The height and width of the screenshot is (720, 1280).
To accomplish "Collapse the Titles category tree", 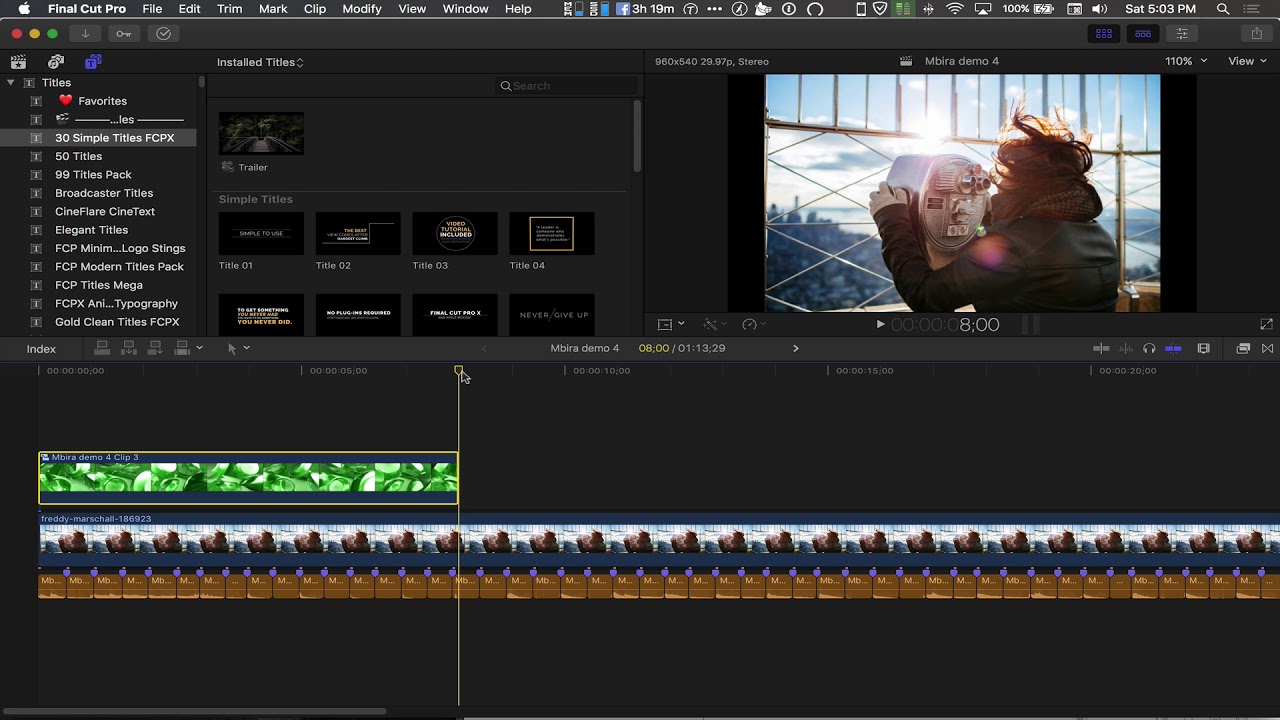I will click(x=11, y=82).
